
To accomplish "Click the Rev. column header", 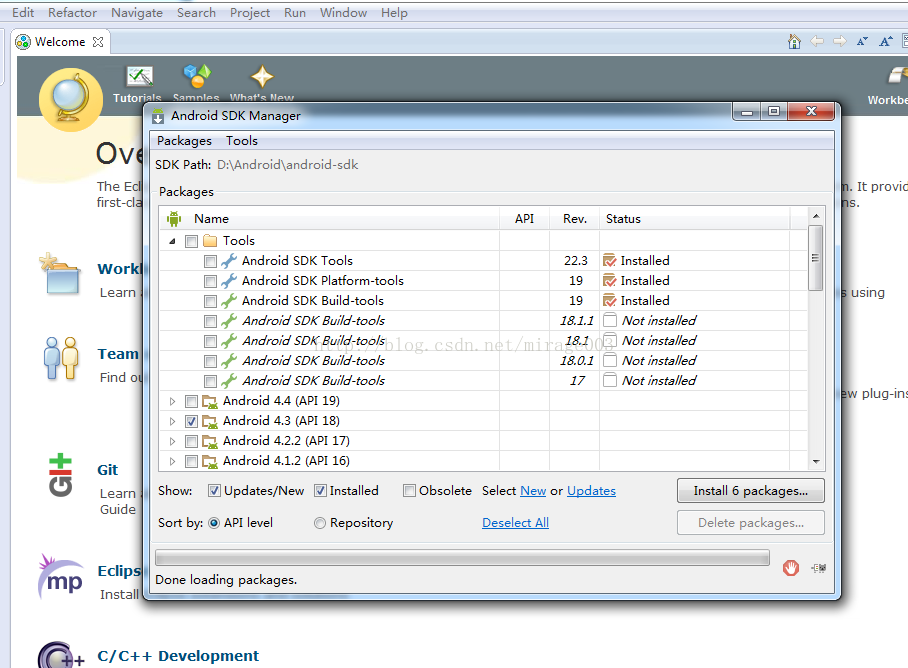I will (574, 219).
